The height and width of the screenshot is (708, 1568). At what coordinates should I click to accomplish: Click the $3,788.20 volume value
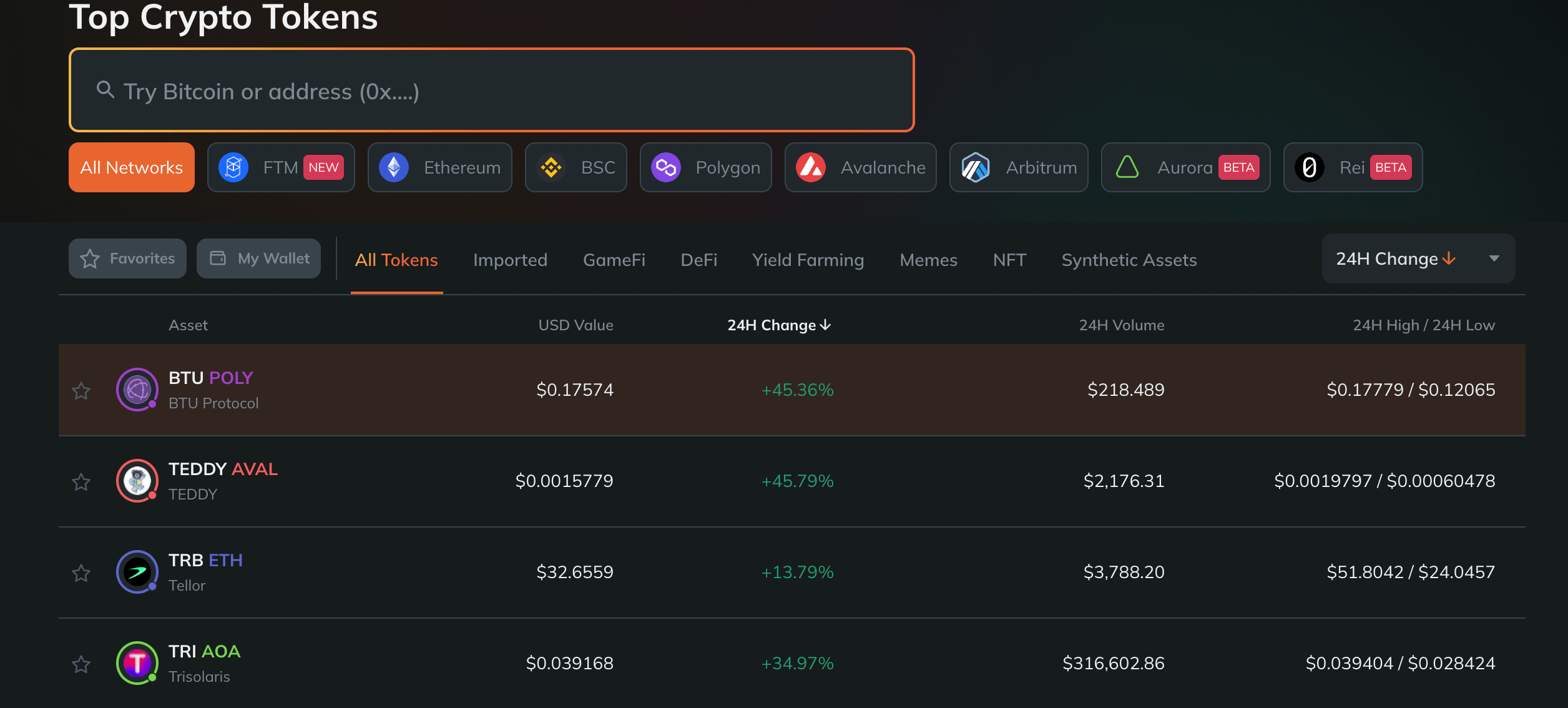tap(1124, 572)
